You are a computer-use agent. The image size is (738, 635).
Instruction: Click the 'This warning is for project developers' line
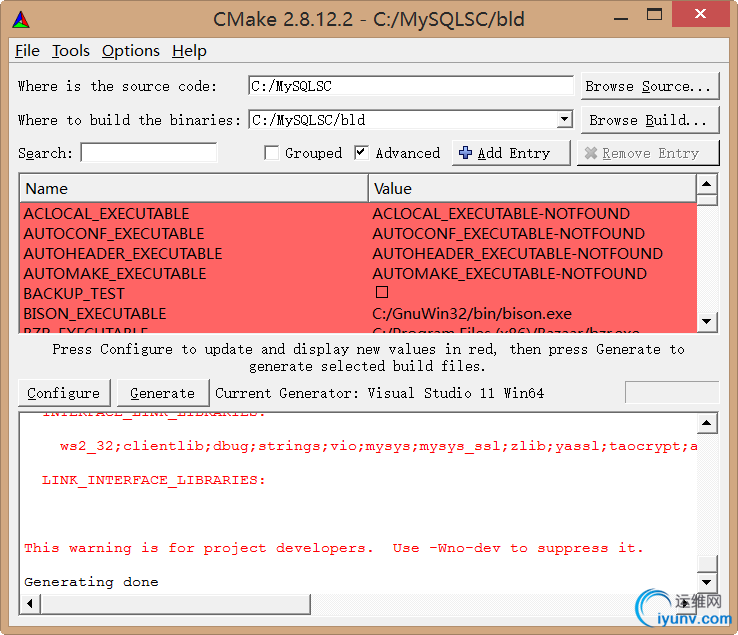[x=334, y=548]
